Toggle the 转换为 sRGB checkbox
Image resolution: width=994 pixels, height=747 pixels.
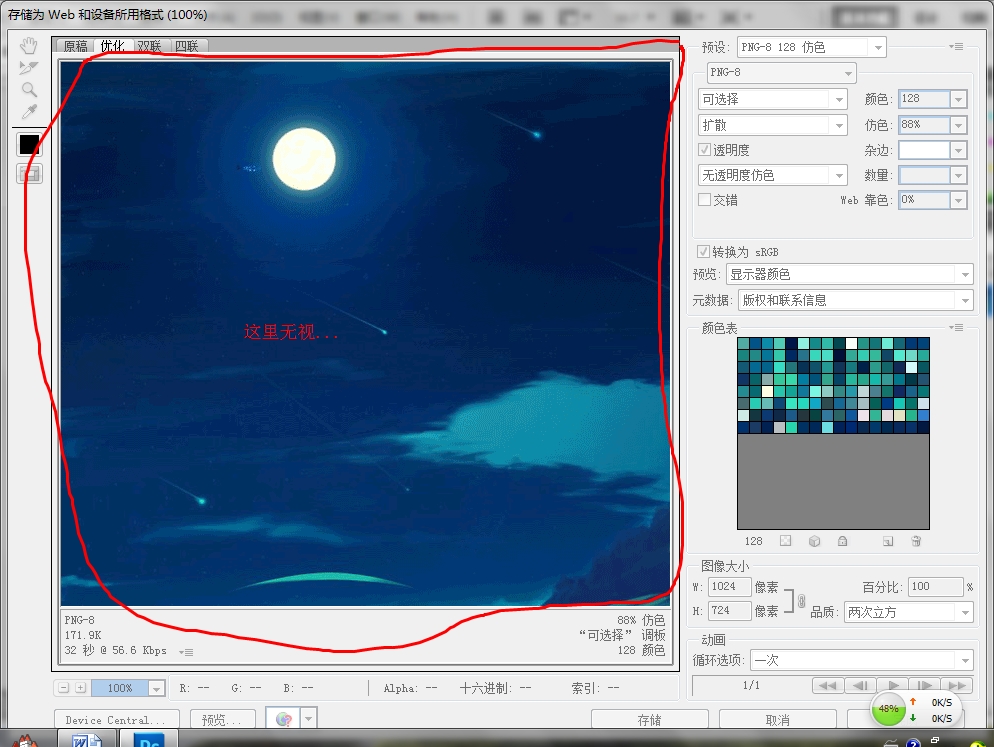click(703, 252)
